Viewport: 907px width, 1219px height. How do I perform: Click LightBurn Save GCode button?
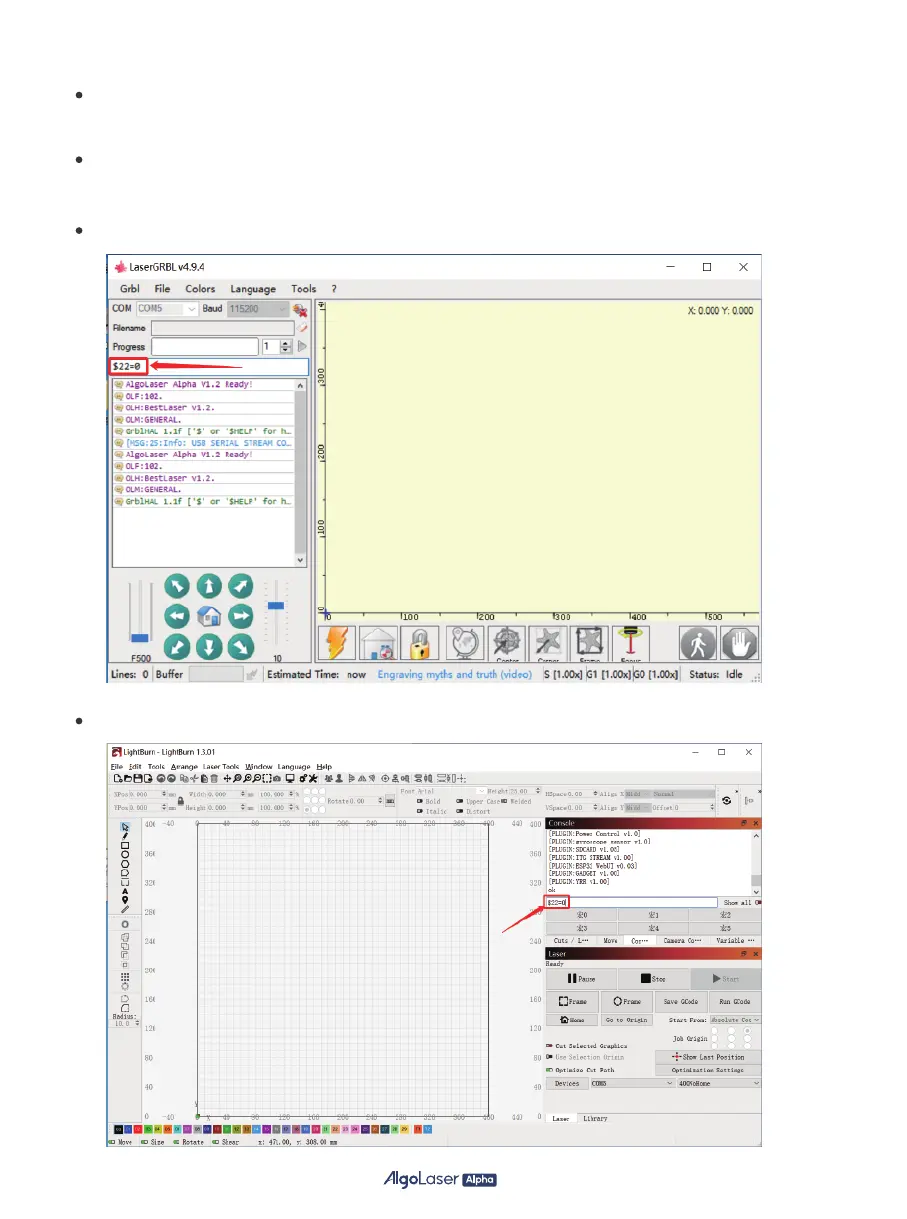coord(681,1002)
